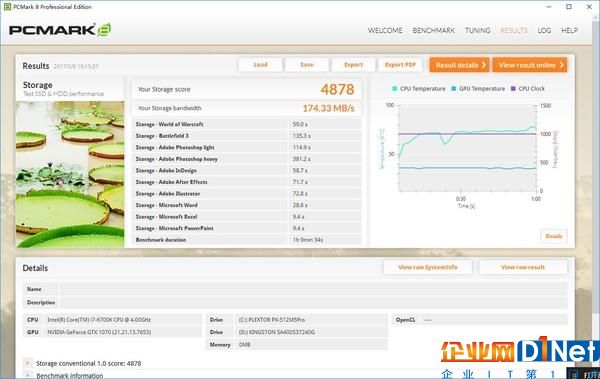Click View result online button
600x379 pixels.
[x=530, y=65]
